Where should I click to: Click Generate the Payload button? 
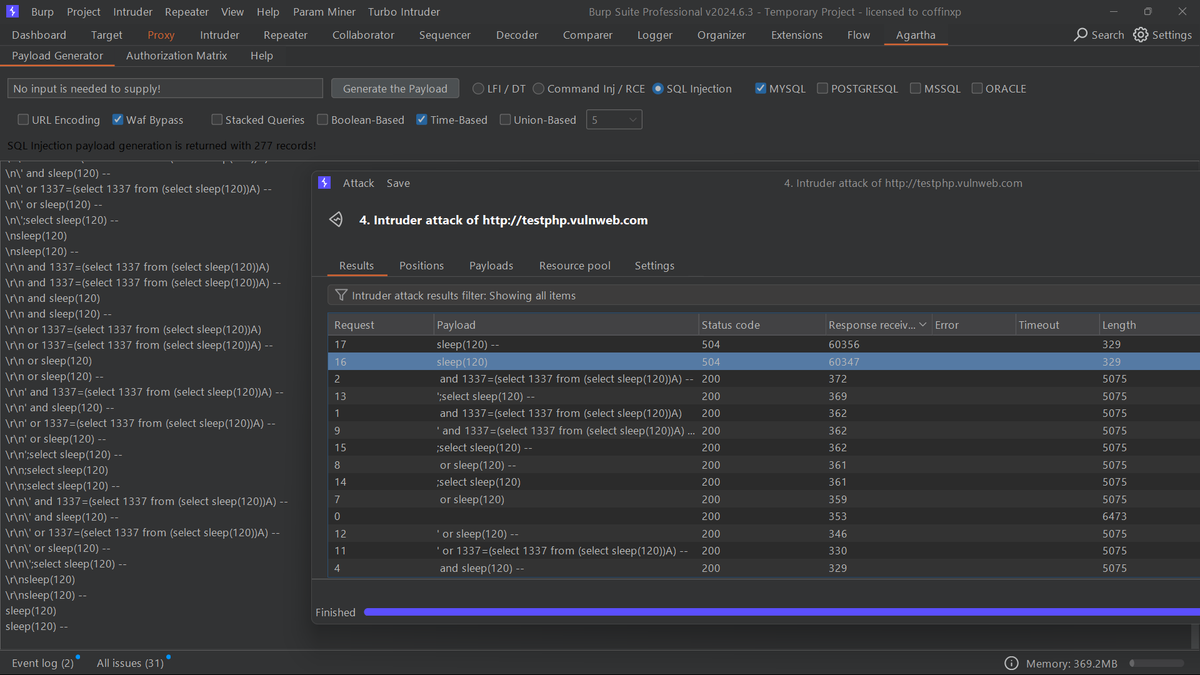(x=395, y=89)
